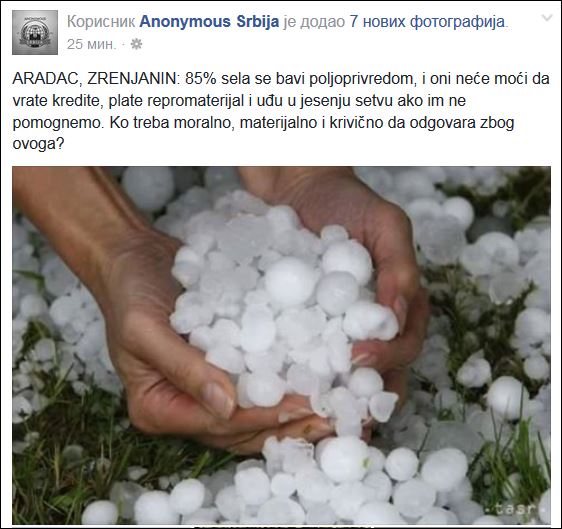Click the largest round hailstone in cupped hands

pyautogui.click(x=290, y=282)
